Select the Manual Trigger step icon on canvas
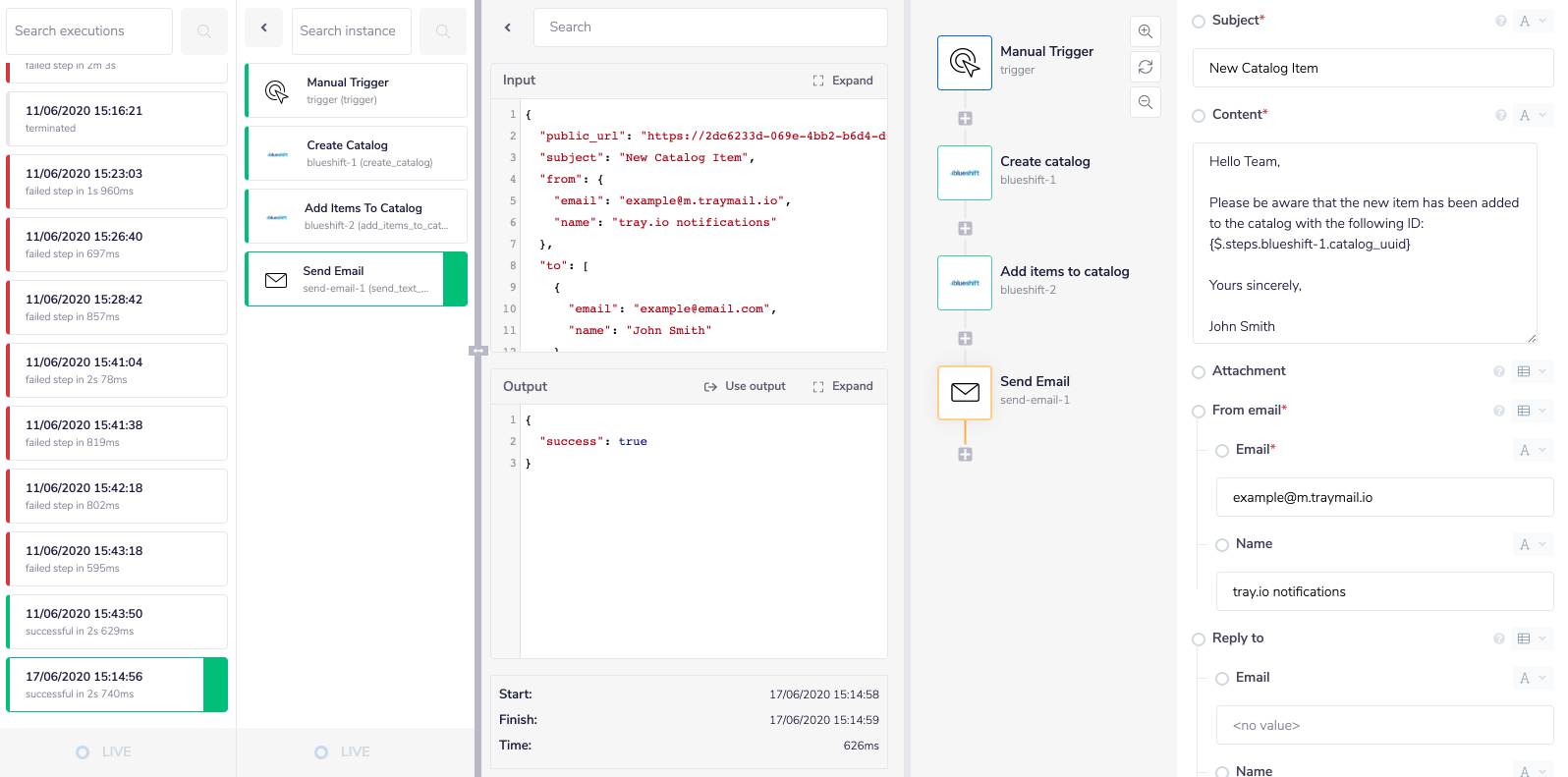 pos(964,63)
